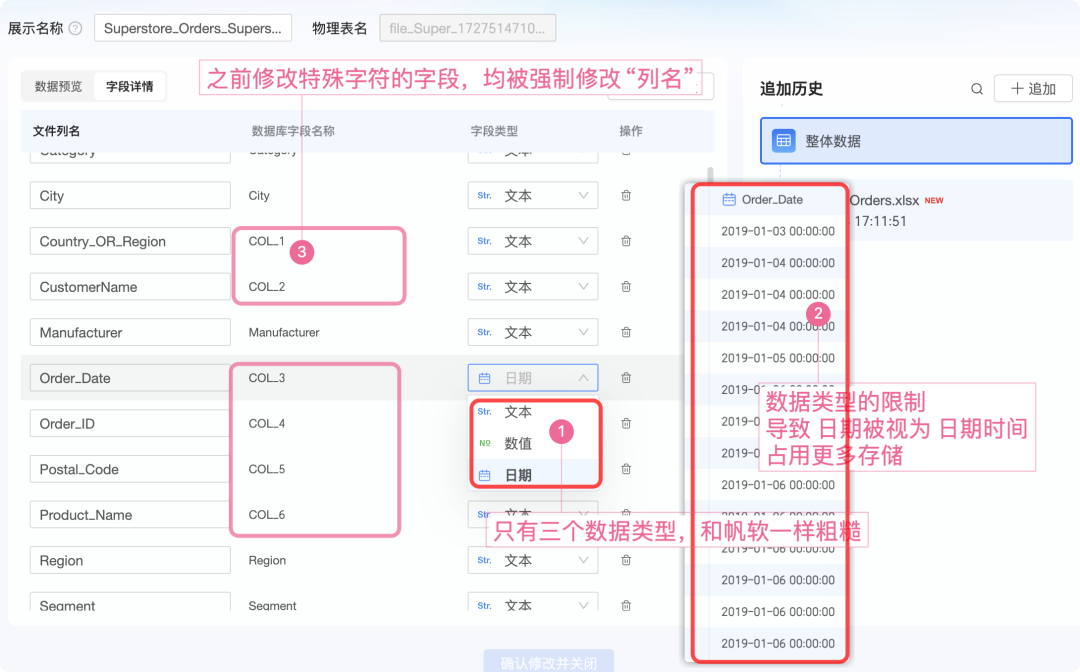The width and height of the screenshot is (1080, 672).
Task: Switch to the 数据预览 tab
Action: pos(58,87)
